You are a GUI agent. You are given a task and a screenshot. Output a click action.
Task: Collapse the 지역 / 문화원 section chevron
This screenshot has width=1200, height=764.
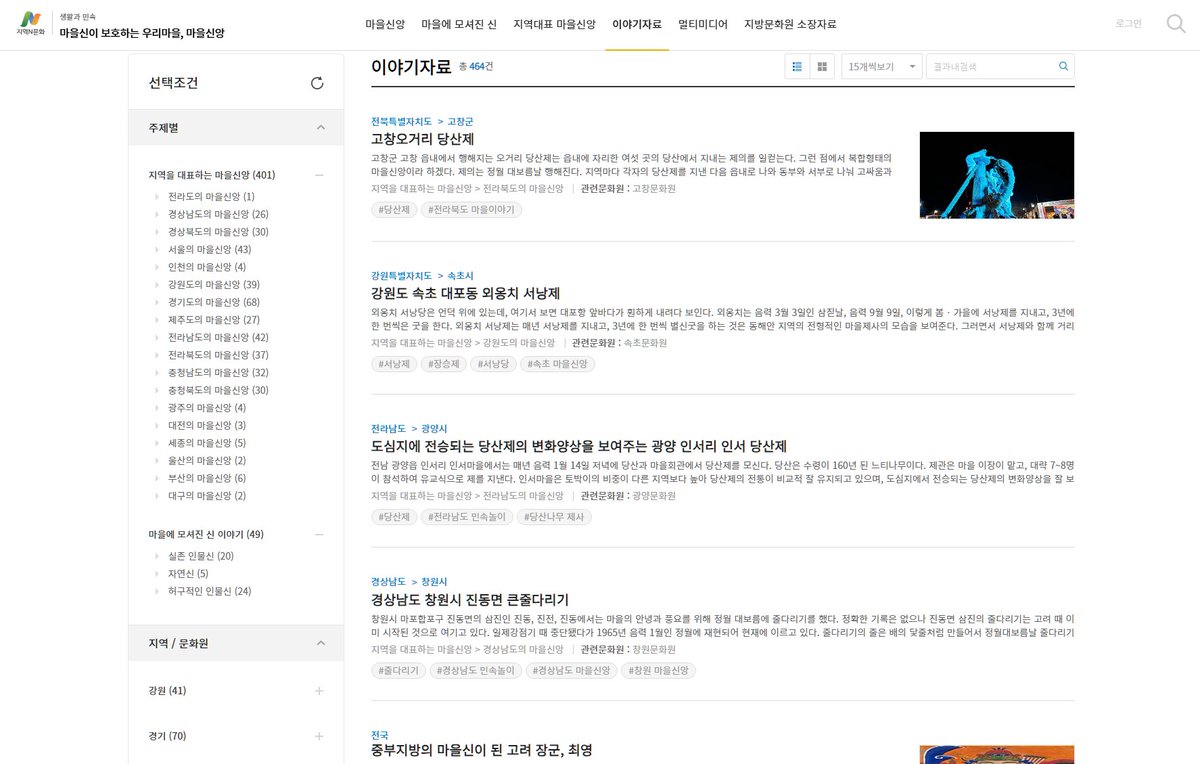pyautogui.click(x=320, y=643)
